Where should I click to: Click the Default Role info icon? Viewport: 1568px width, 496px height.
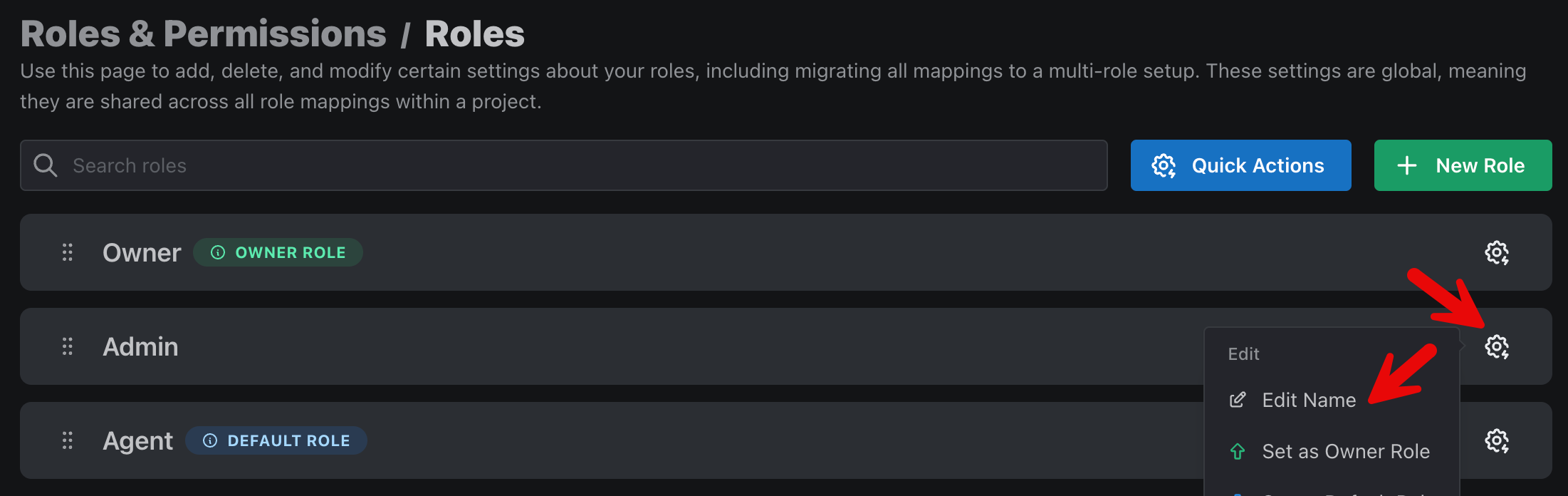pos(210,440)
